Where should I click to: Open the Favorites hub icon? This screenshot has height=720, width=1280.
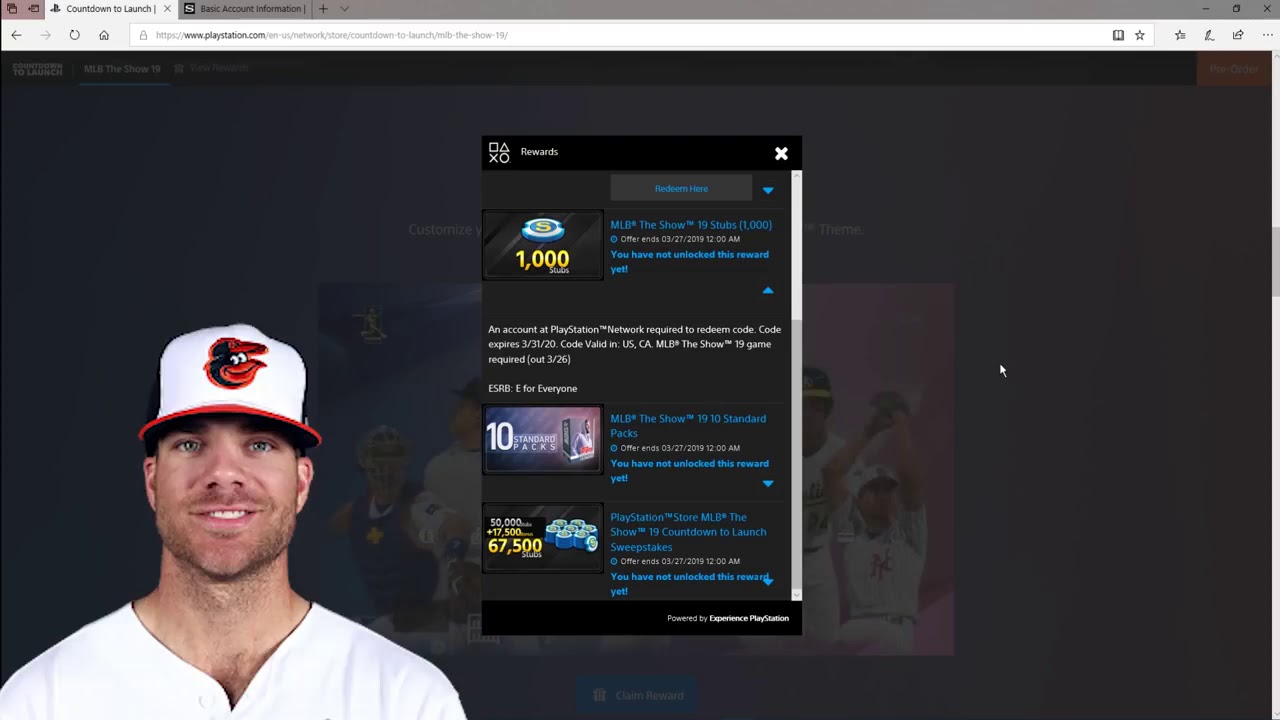1180,35
